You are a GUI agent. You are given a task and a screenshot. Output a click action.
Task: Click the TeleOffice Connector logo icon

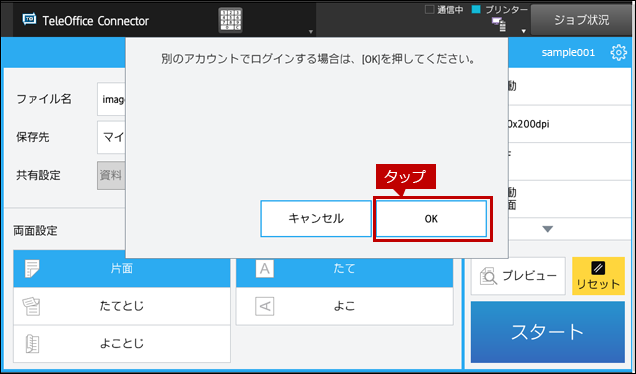click(29, 19)
